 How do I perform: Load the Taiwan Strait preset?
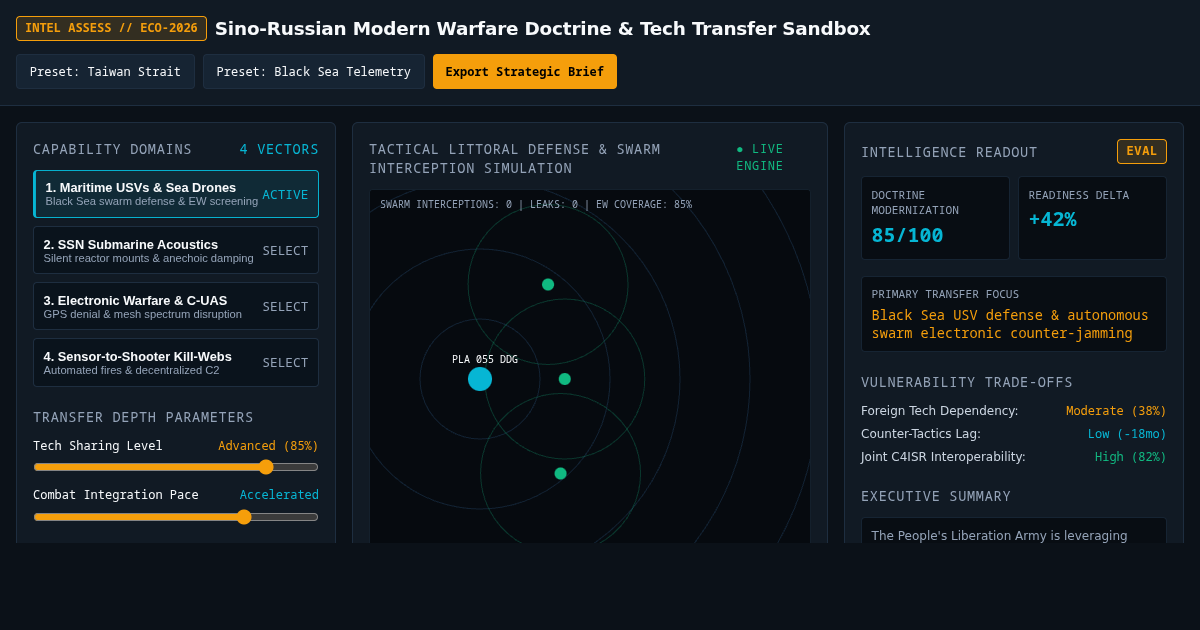105,72
